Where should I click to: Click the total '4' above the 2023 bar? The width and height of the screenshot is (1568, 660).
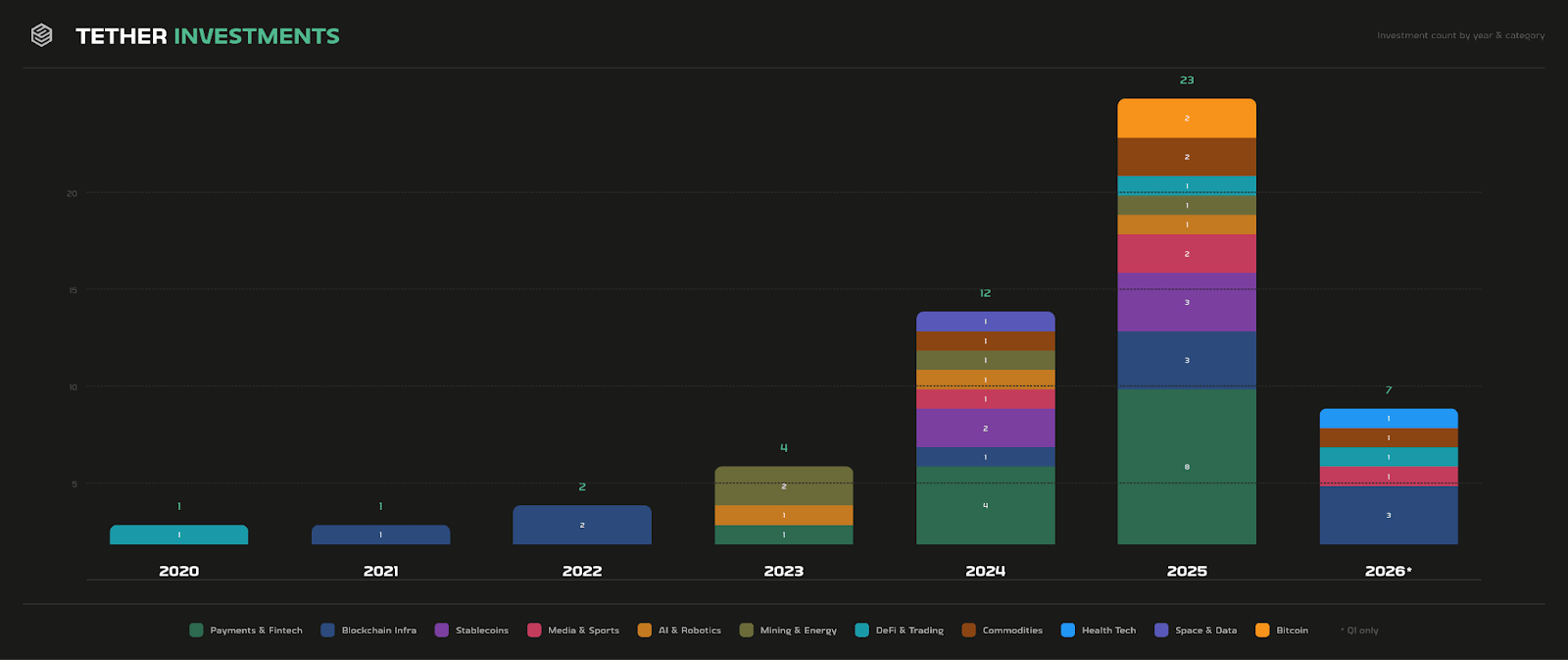click(x=784, y=448)
